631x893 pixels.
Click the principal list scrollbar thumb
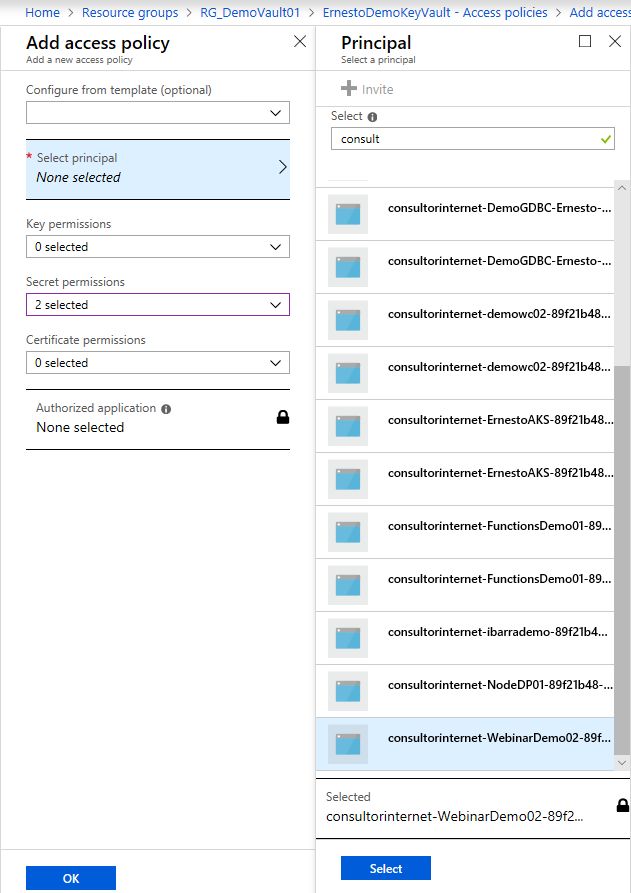[x=622, y=559]
